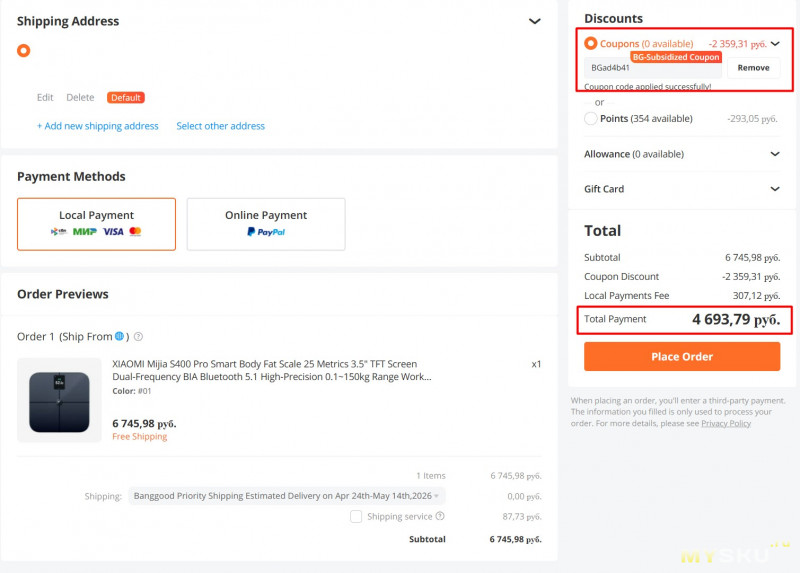Expand the Allowance section

(x=775, y=155)
